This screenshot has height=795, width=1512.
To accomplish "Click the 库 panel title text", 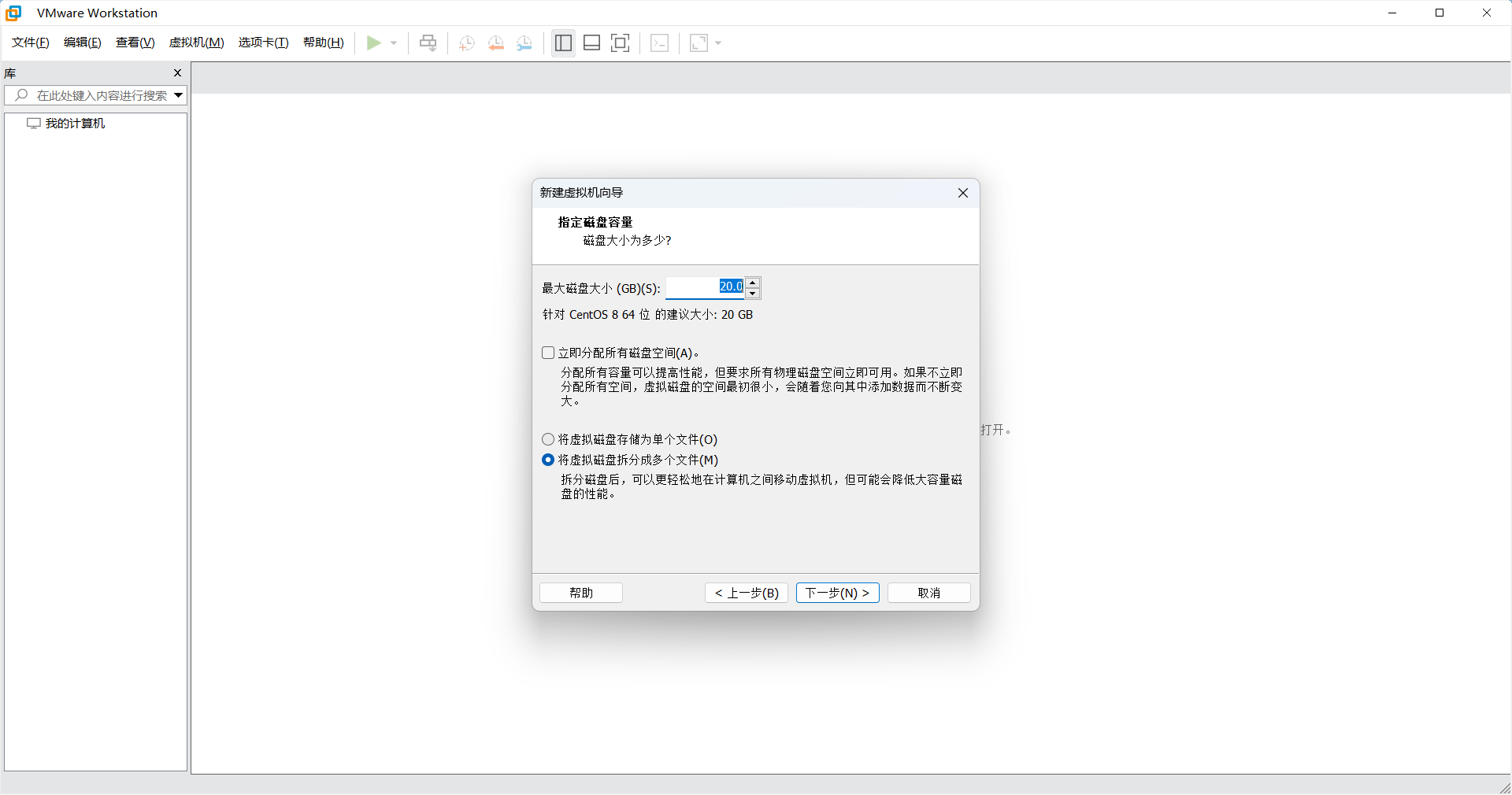I will point(10,73).
